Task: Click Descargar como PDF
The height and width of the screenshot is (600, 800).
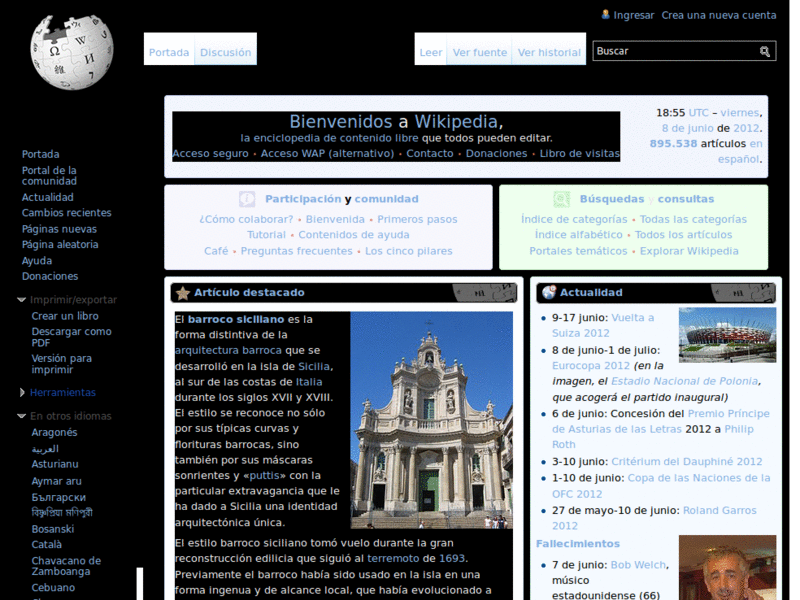Action: pos(71,337)
